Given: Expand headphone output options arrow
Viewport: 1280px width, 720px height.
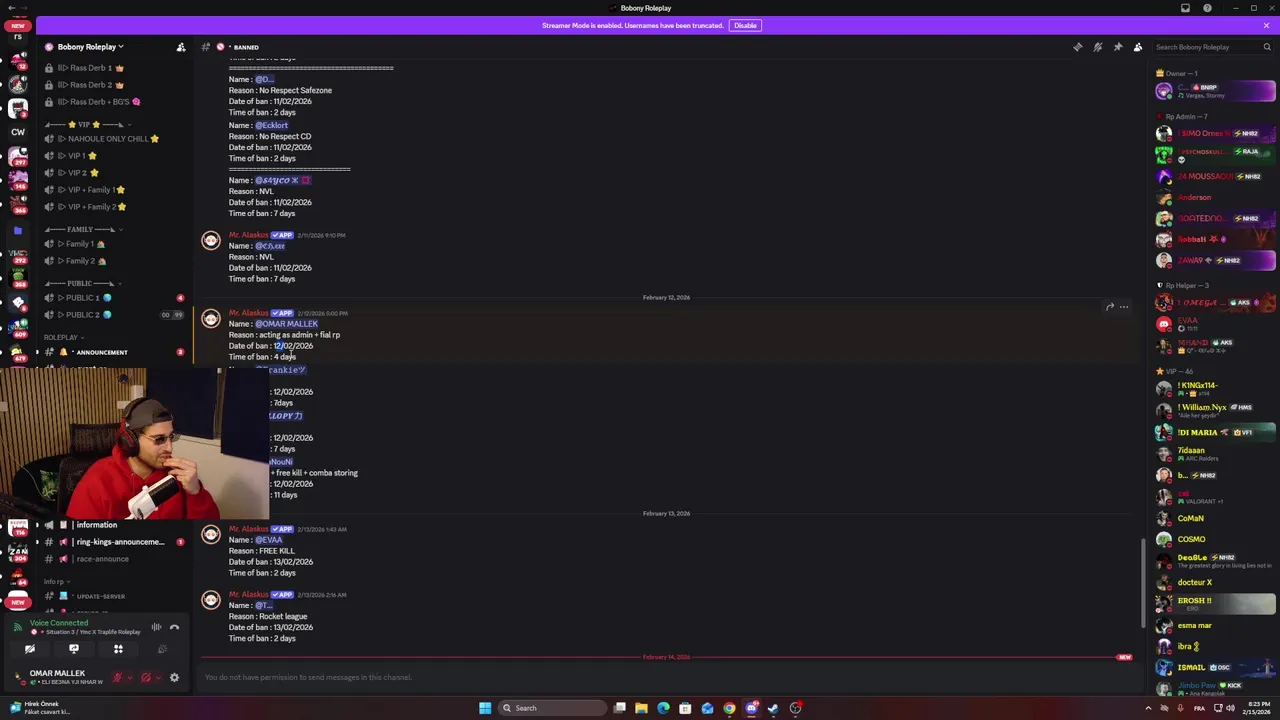Looking at the screenshot, I should point(158,677).
